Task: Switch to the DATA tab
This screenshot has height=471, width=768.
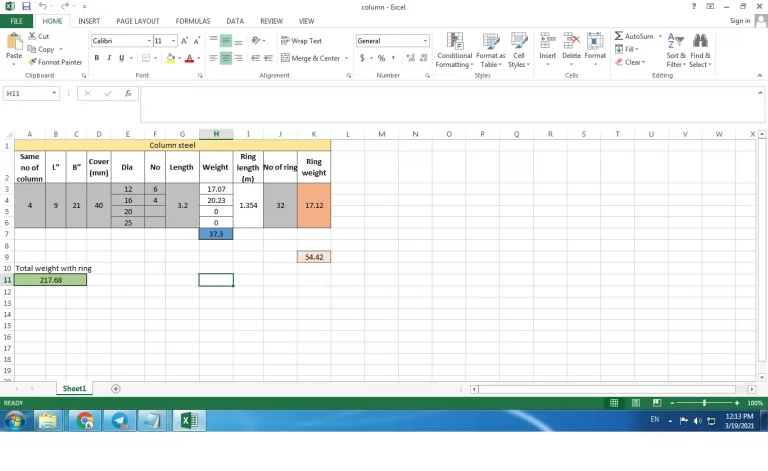Action: 235,21
